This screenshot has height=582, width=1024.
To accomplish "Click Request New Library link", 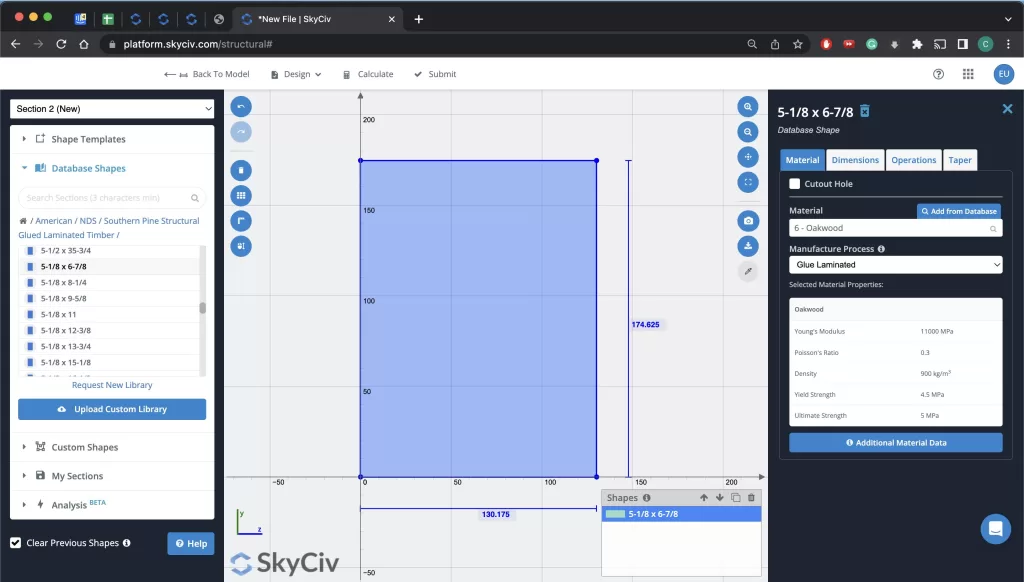I will click(112, 385).
